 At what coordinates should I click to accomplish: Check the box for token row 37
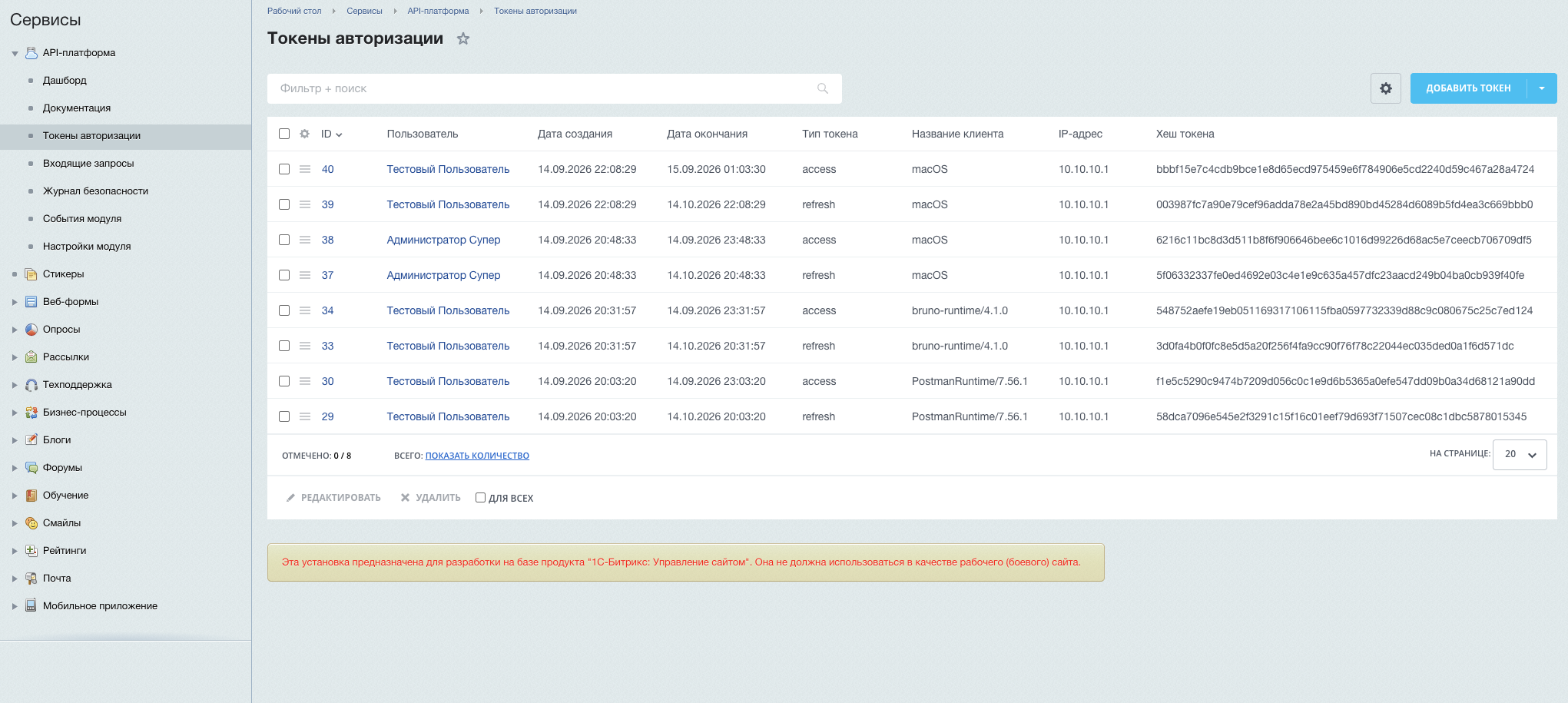tap(284, 275)
